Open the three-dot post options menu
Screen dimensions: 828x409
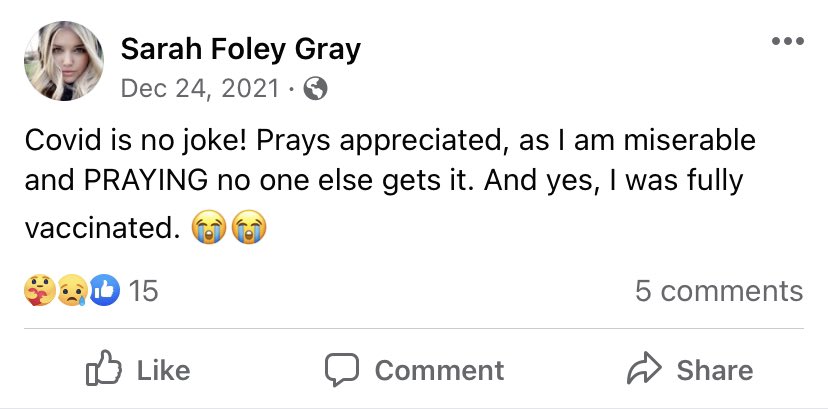click(x=787, y=41)
